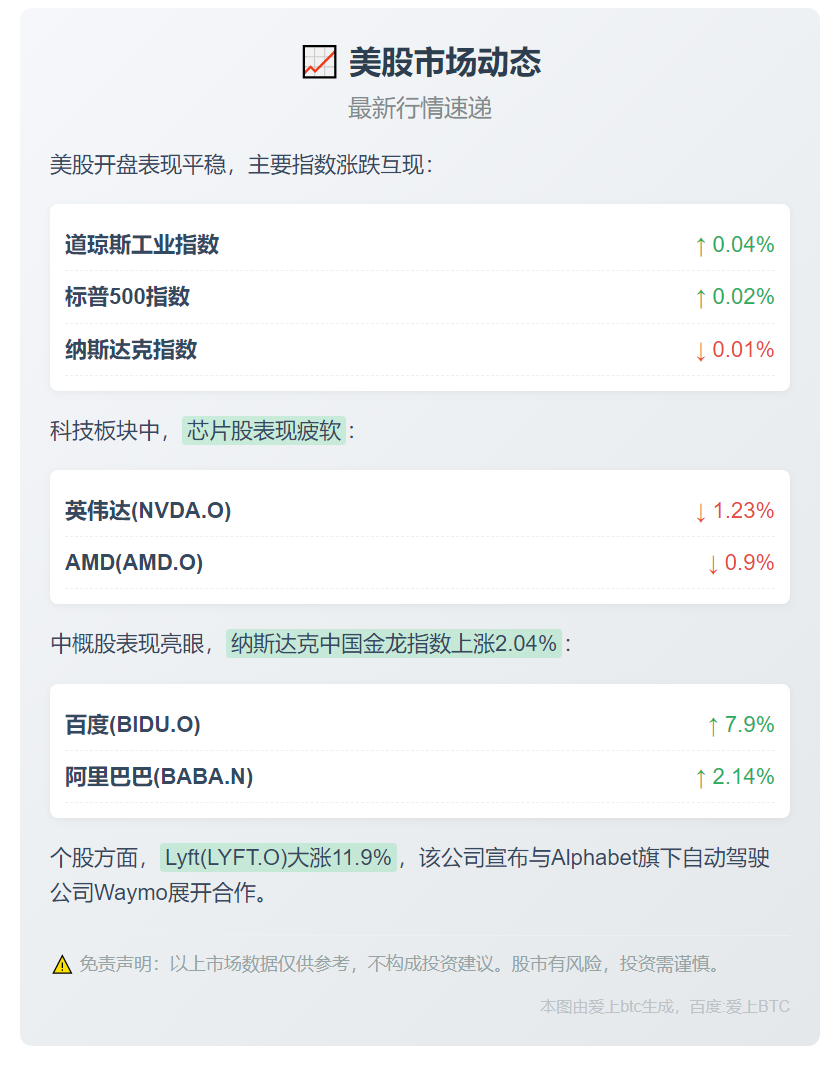Click the AMD(AMD.O) stock label
This screenshot has width=840, height=1078.
(134, 563)
